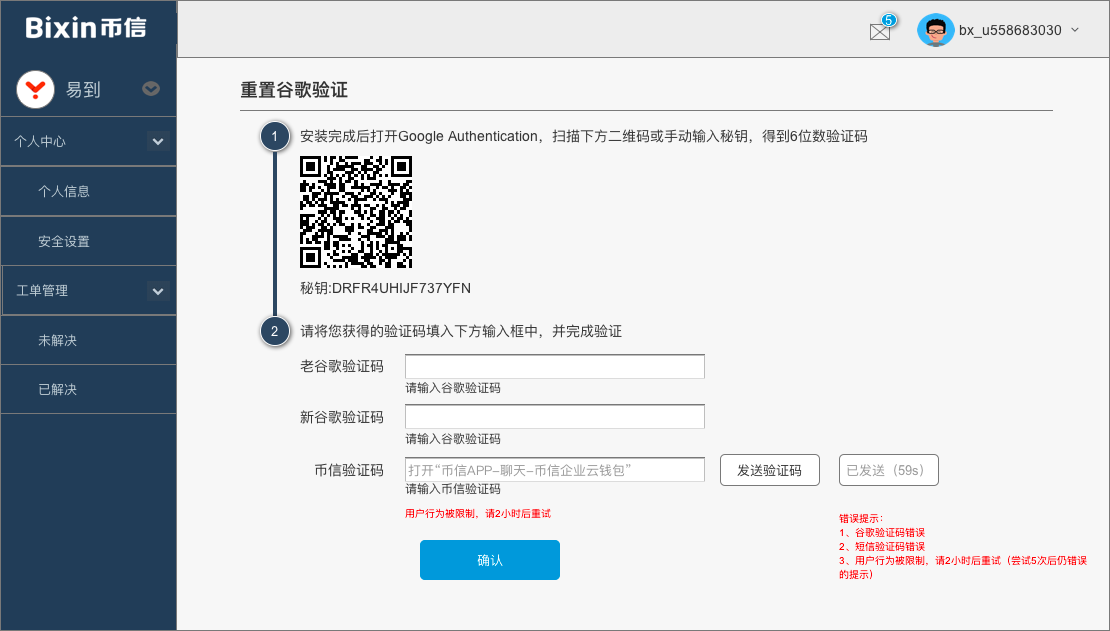Click the step 2 circle marker
1110x631 pixels.
[x=275, y=331]
